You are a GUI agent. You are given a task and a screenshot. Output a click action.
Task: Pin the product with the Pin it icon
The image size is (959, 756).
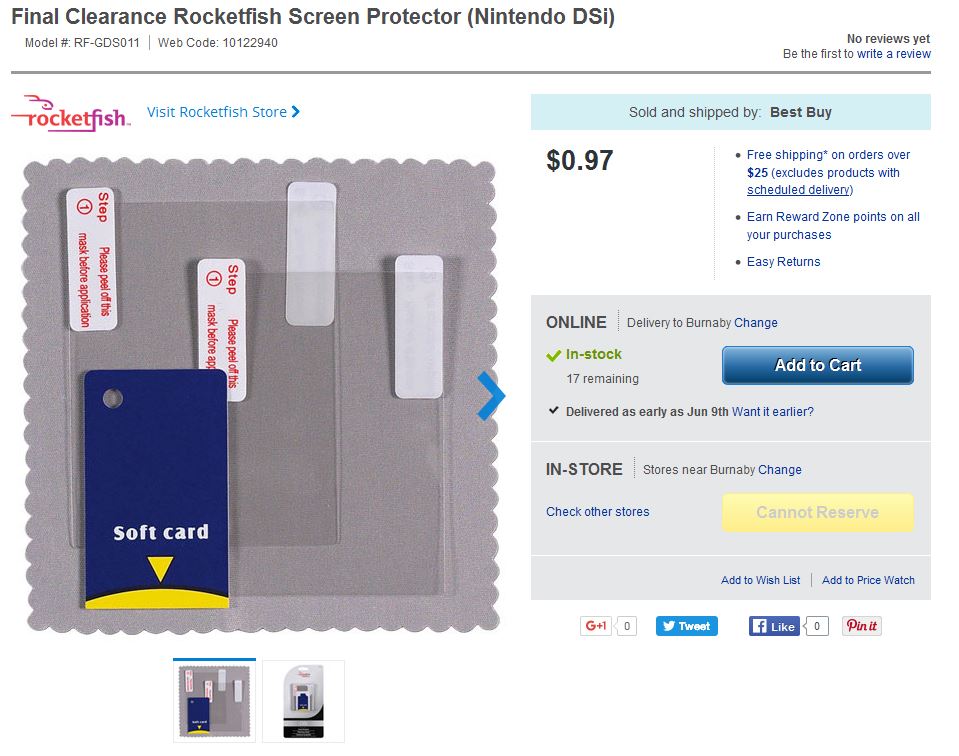860,625
